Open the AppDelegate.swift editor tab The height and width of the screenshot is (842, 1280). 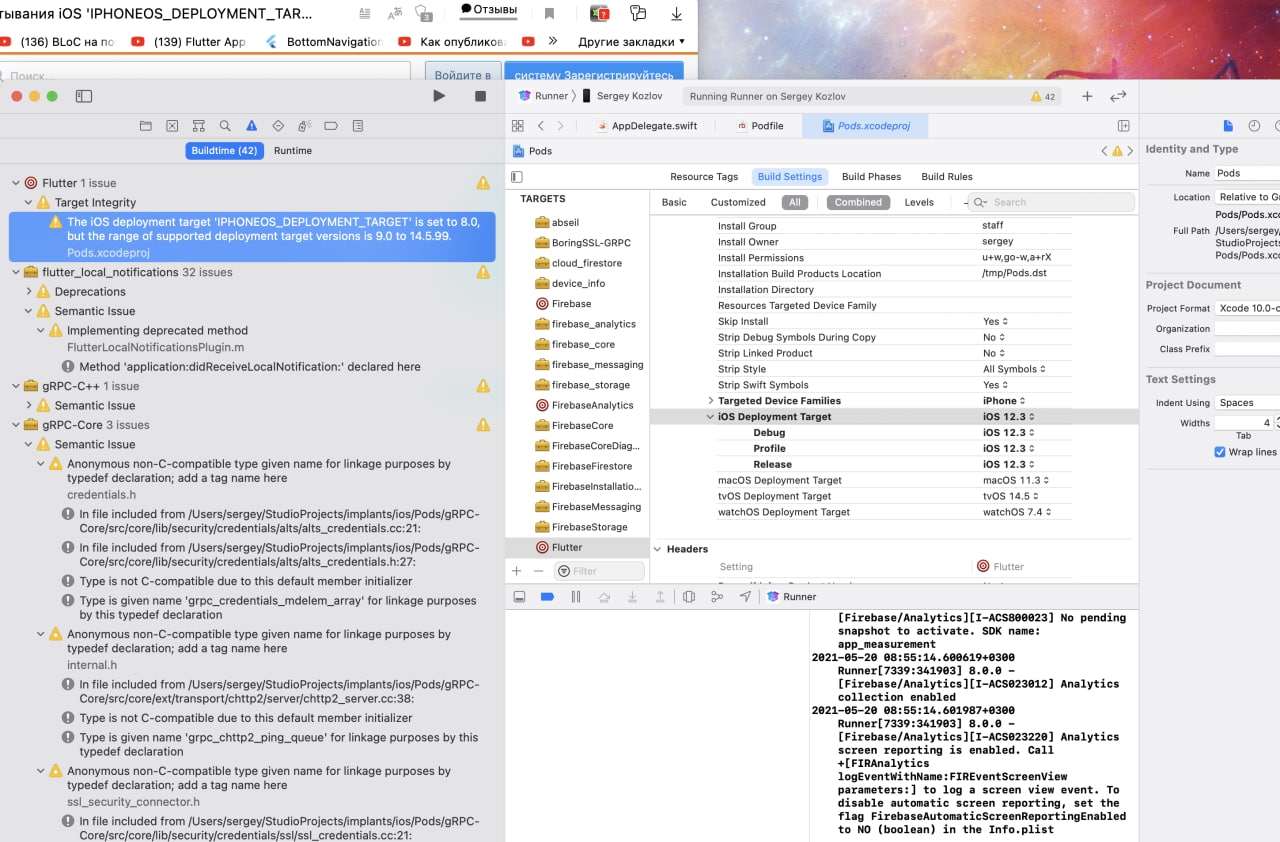(647, 126)
